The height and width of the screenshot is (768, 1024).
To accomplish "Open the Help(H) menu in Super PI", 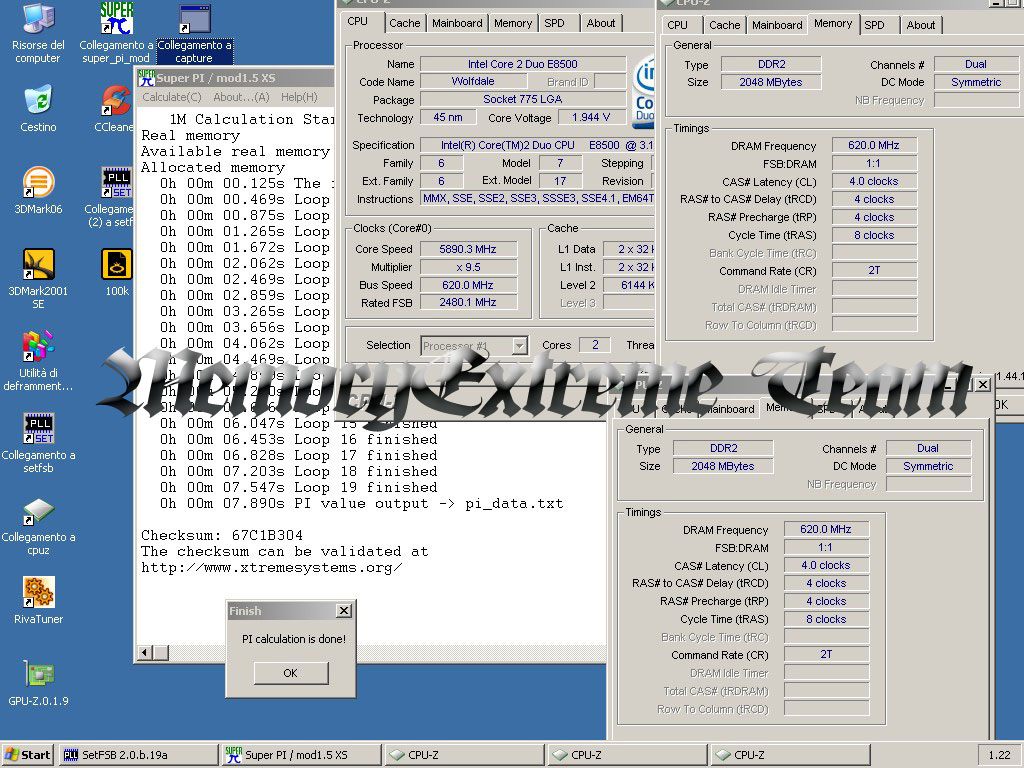I will [x=299, y=97].
